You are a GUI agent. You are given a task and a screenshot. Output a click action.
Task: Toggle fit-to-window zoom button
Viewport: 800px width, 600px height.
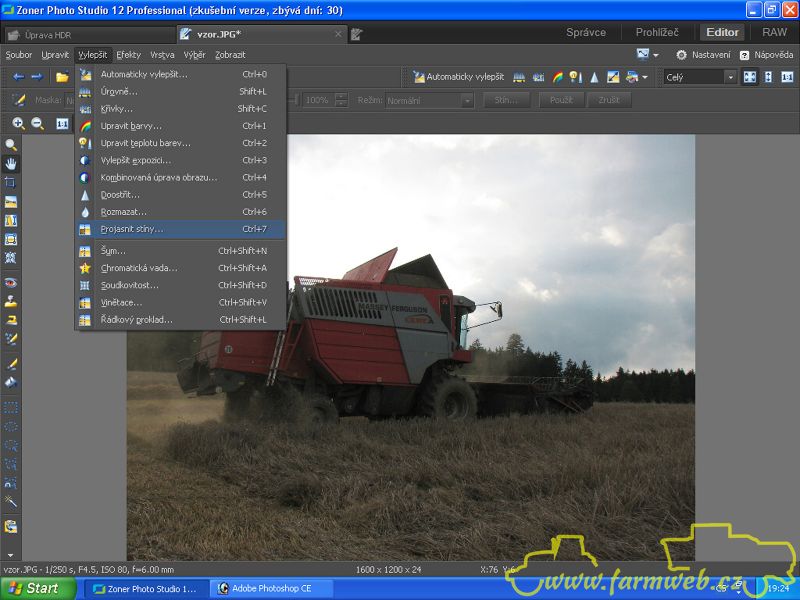750,77
